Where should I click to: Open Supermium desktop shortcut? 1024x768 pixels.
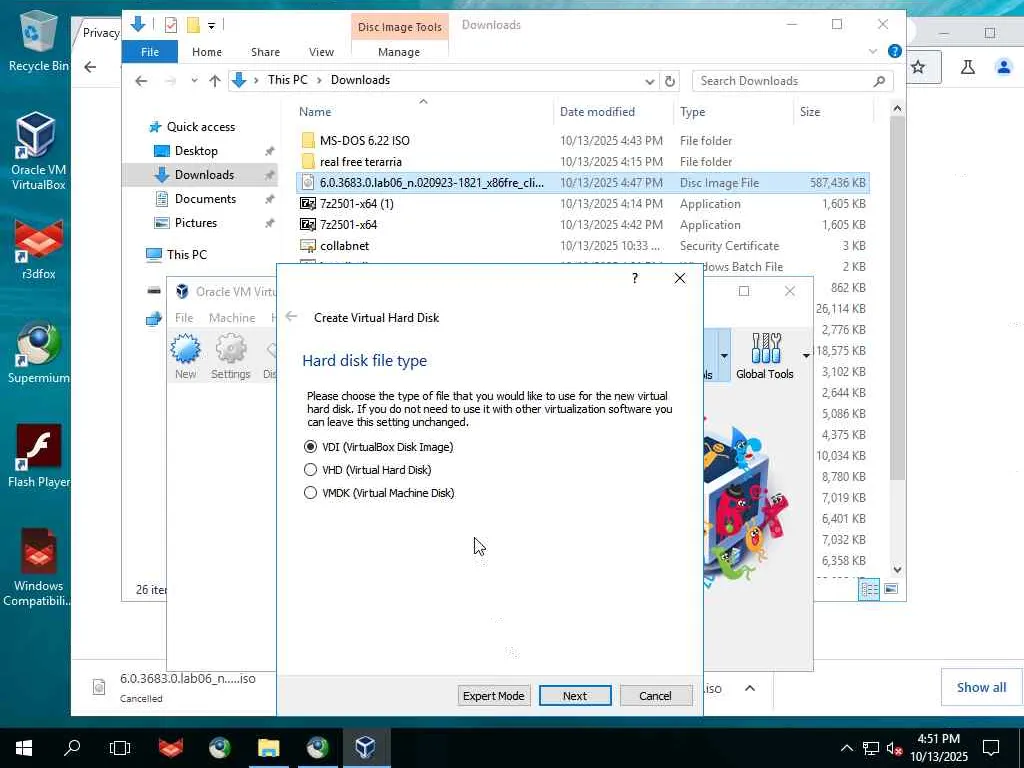pyautogui.click(x=38, y=353)
